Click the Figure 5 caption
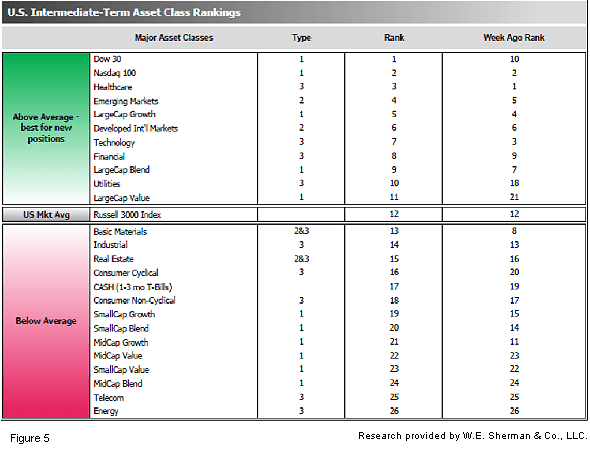 click(x=30, y=438)
